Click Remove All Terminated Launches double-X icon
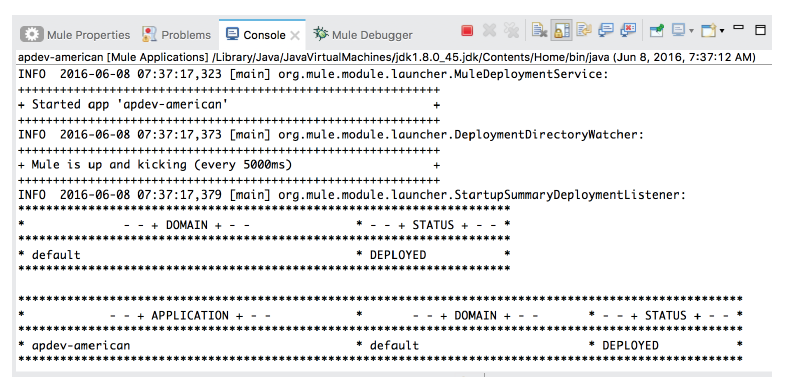 pyautogui.click(x=511, y=31)
